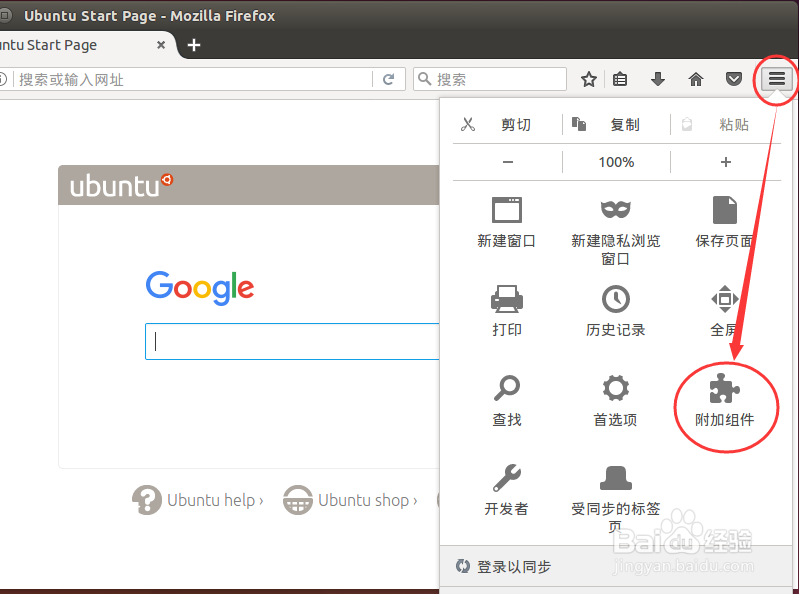Image resolution: width=799 pixels, height=594 pixels.
Task: Click the Google search input field
Action: tap(292, 341)
